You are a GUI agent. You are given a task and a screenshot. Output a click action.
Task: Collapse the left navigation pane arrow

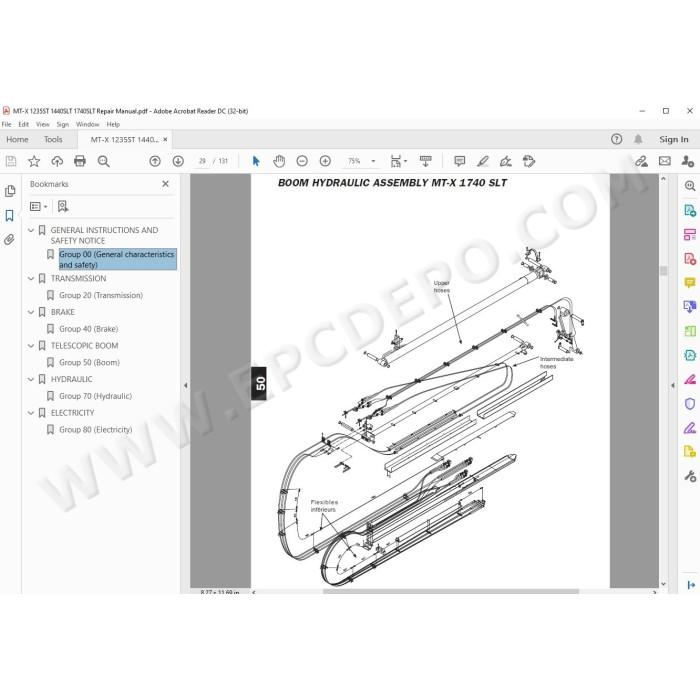(186, 385)
